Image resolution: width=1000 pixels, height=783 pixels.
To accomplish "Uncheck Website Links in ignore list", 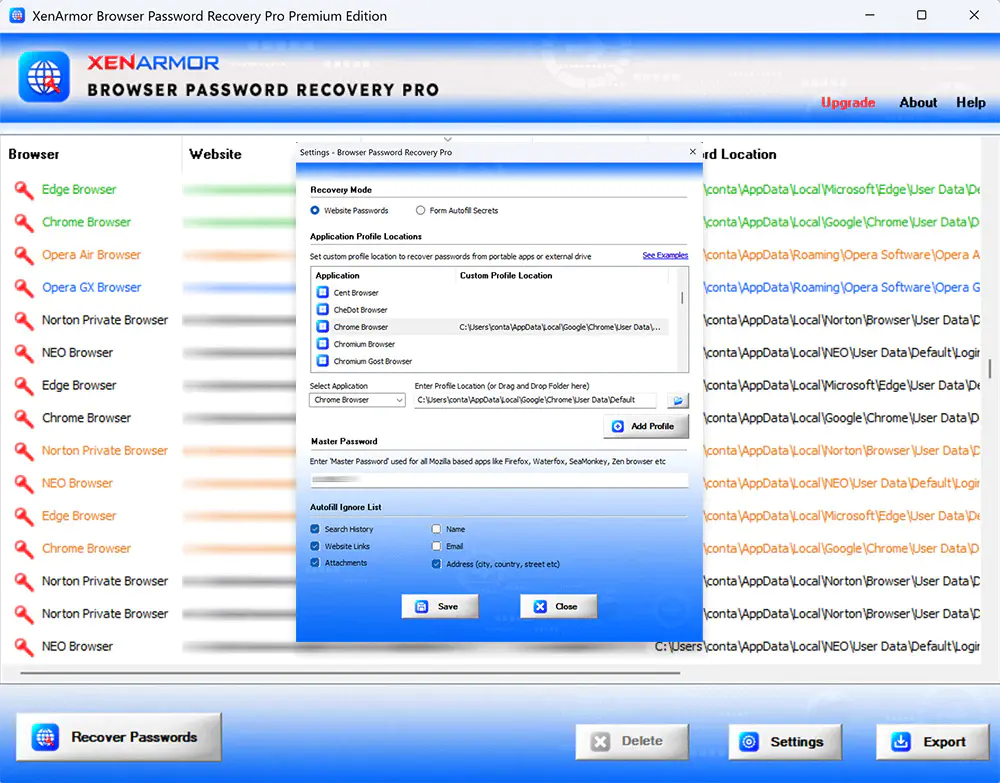I will click(315, 546).
